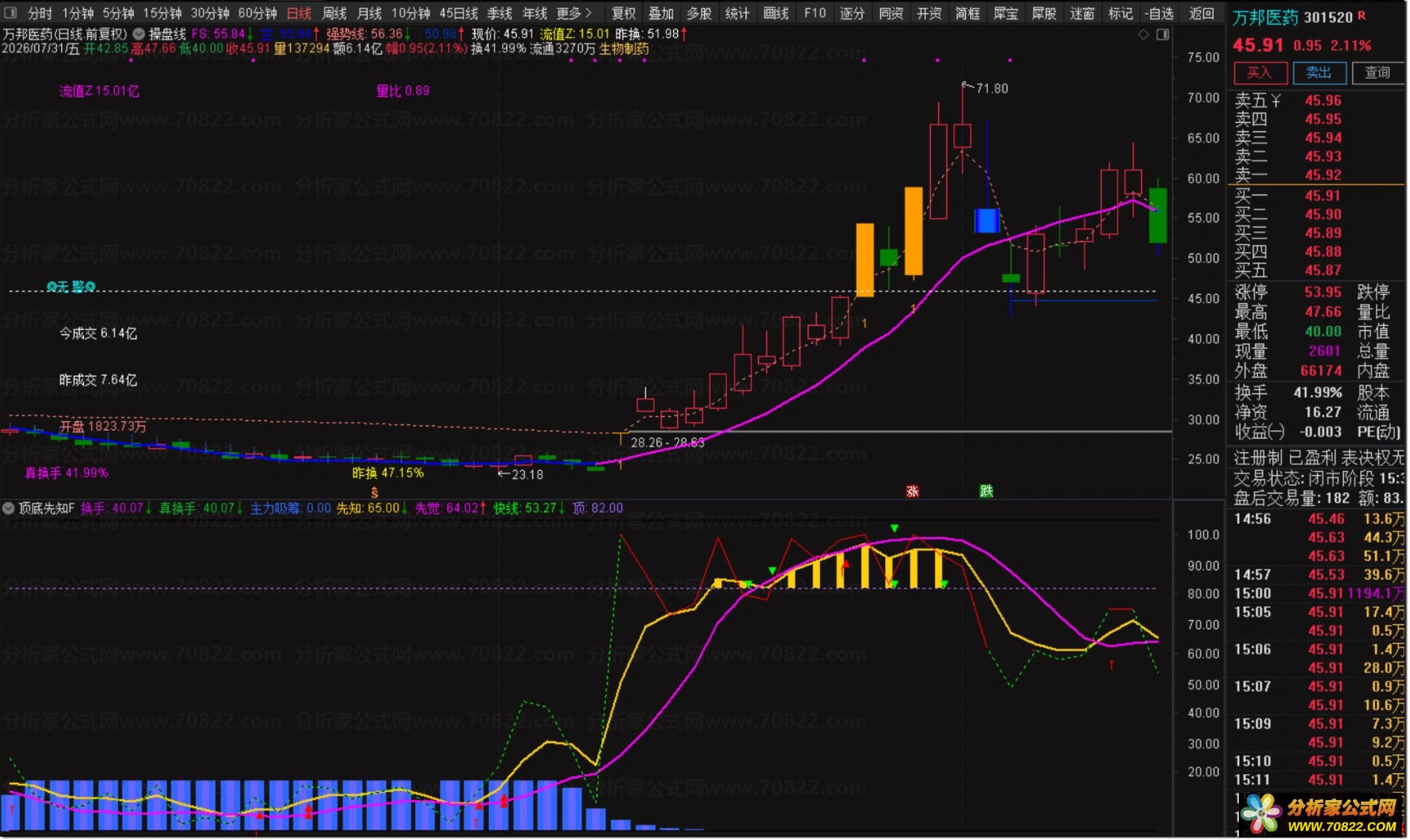Switch to 分时 intraday view
This screenshot has width=1410, height=840.
[40, 13]
